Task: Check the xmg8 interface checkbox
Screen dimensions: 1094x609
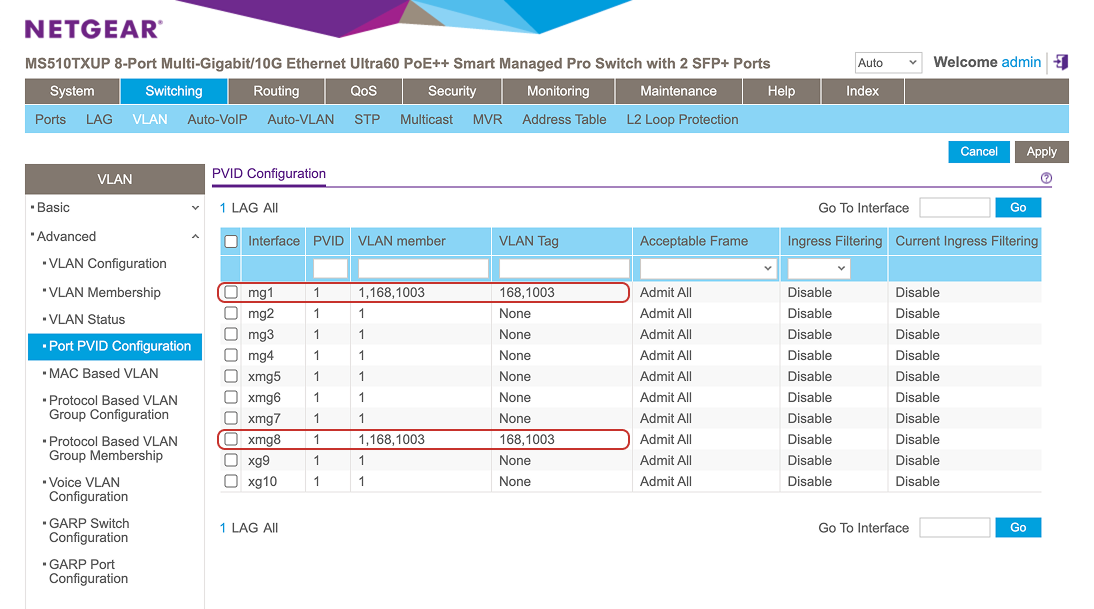Action: (x=231, y=439)
